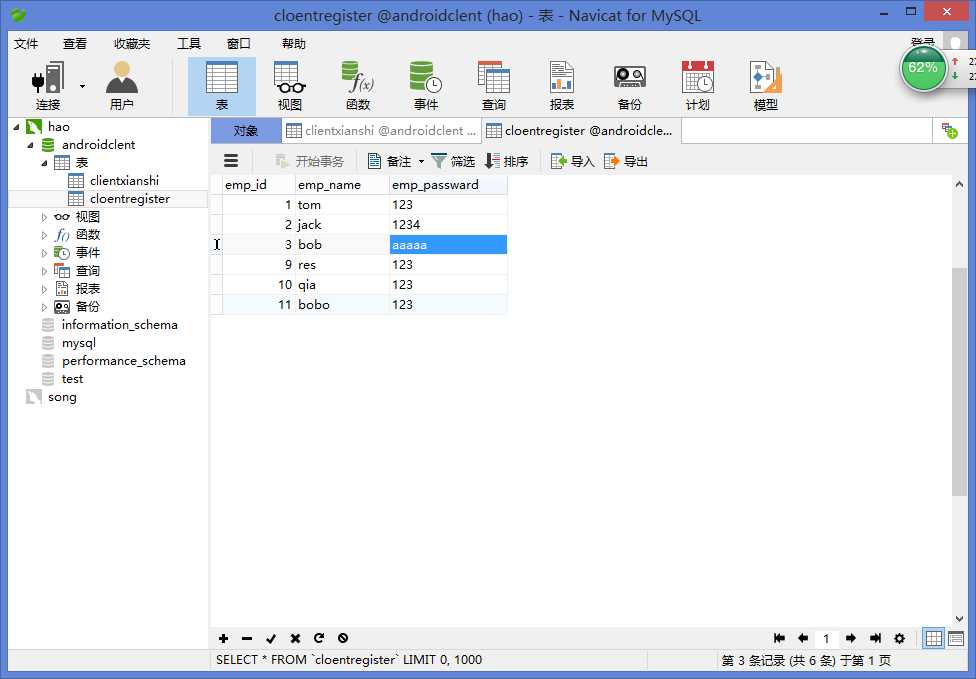The width and height of the screenshot is (976, 679).
Task: Open the File (文件) menu
Action: (x=26, y=44)
